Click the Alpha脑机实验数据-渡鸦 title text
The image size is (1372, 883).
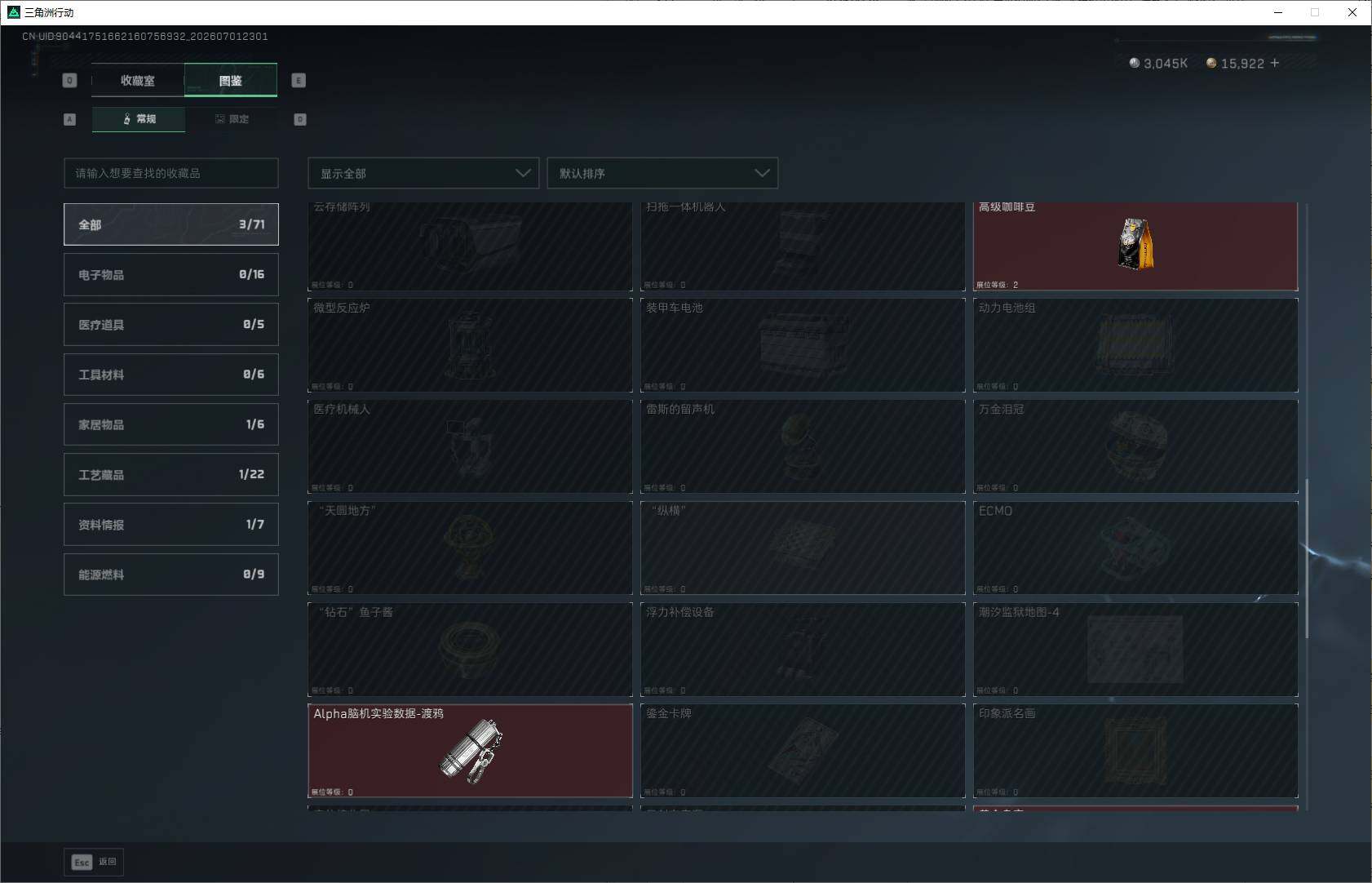point(378,713)
